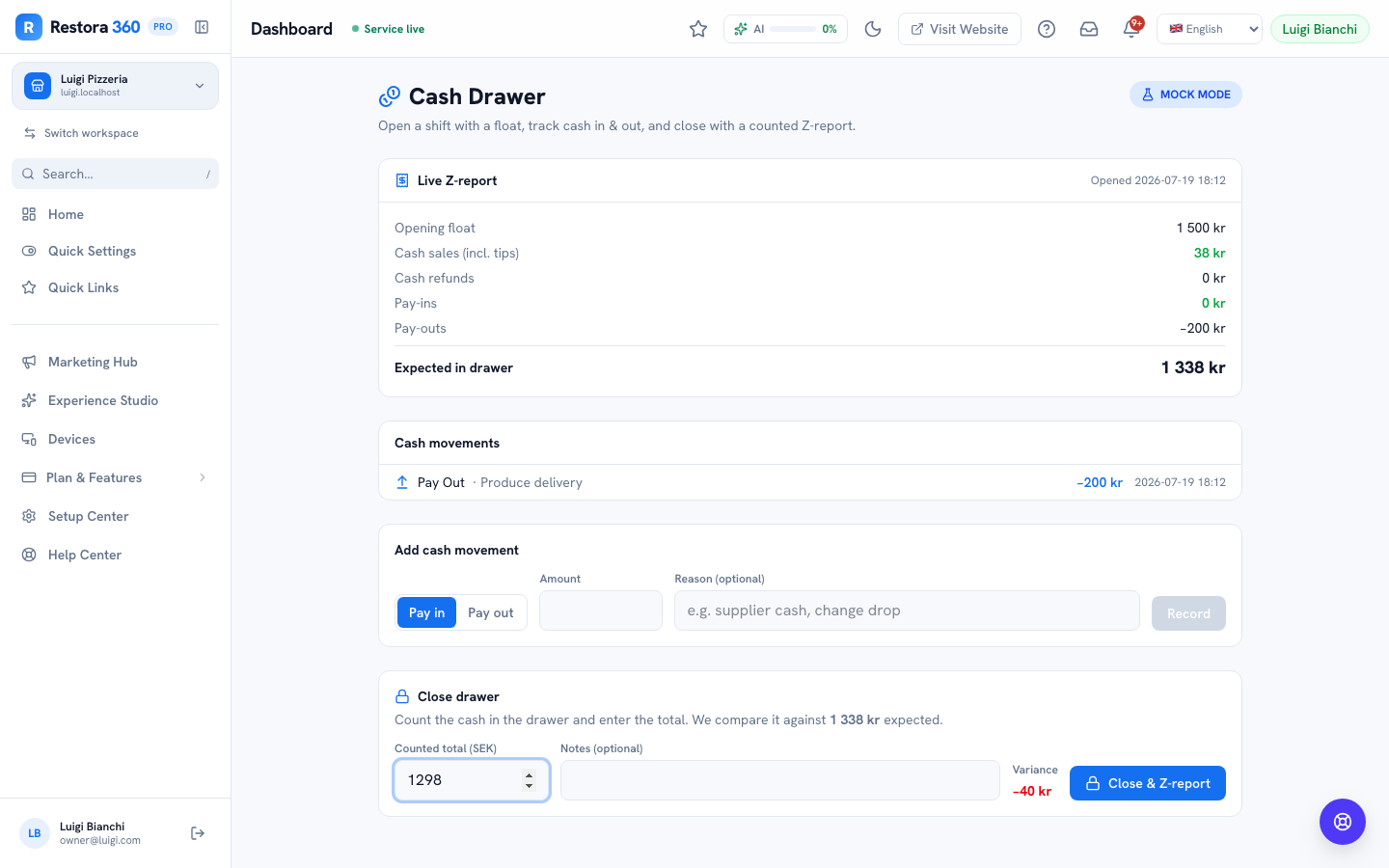Click the Reason optional input field
Viewport: 1389px width, 868px height.
click(x=907, y=610)
